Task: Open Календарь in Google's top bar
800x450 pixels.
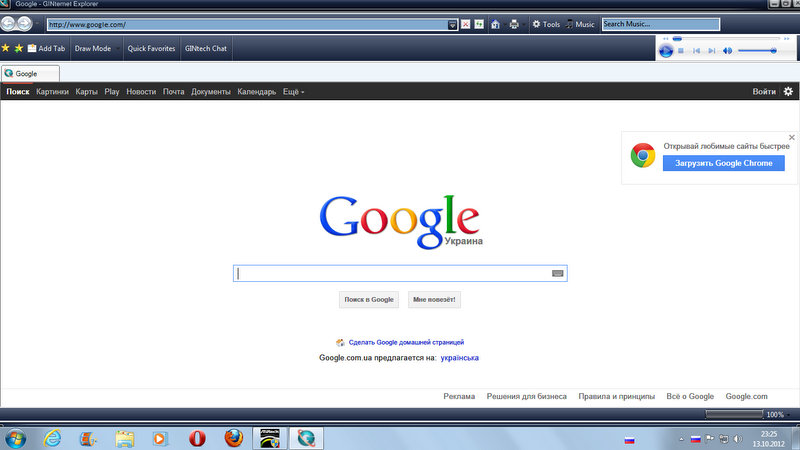Action: point(257,92)
